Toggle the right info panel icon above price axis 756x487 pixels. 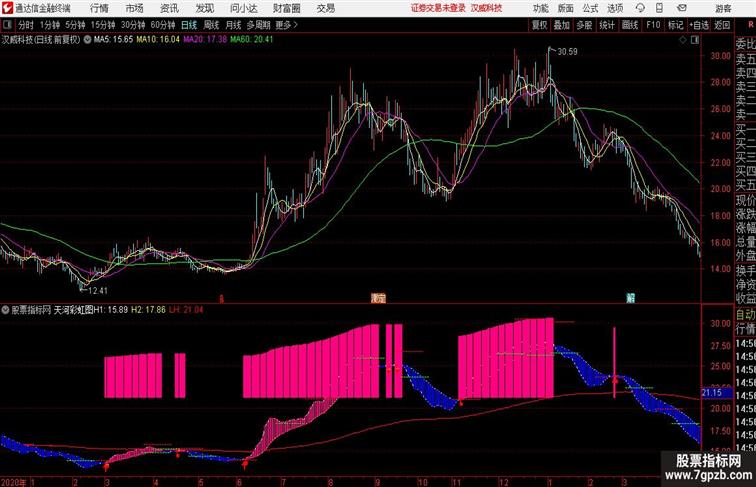pos(695,40)
